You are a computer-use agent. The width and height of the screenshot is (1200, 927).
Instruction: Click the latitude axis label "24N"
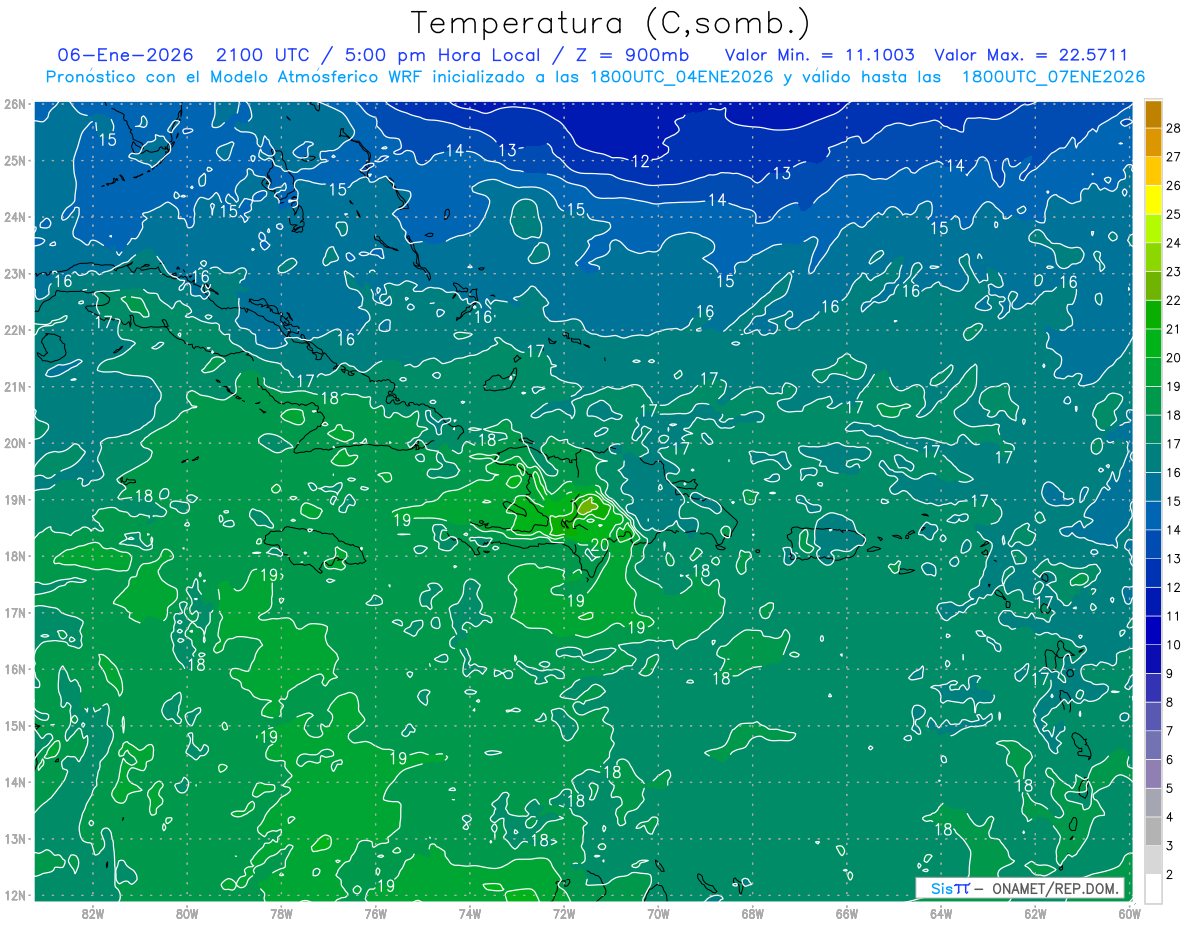coord(14,217)
